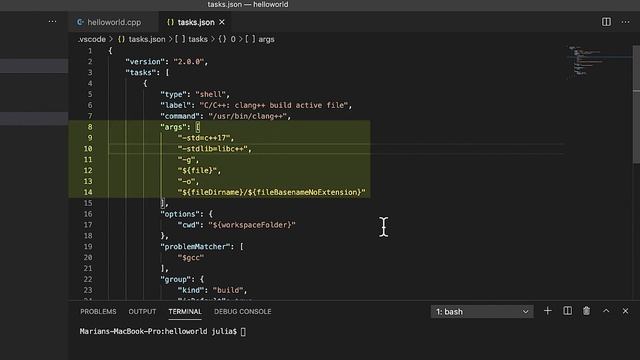Click line number 8 in gutter
This screenshot has width=640, height=360.
tap(90, 127)
